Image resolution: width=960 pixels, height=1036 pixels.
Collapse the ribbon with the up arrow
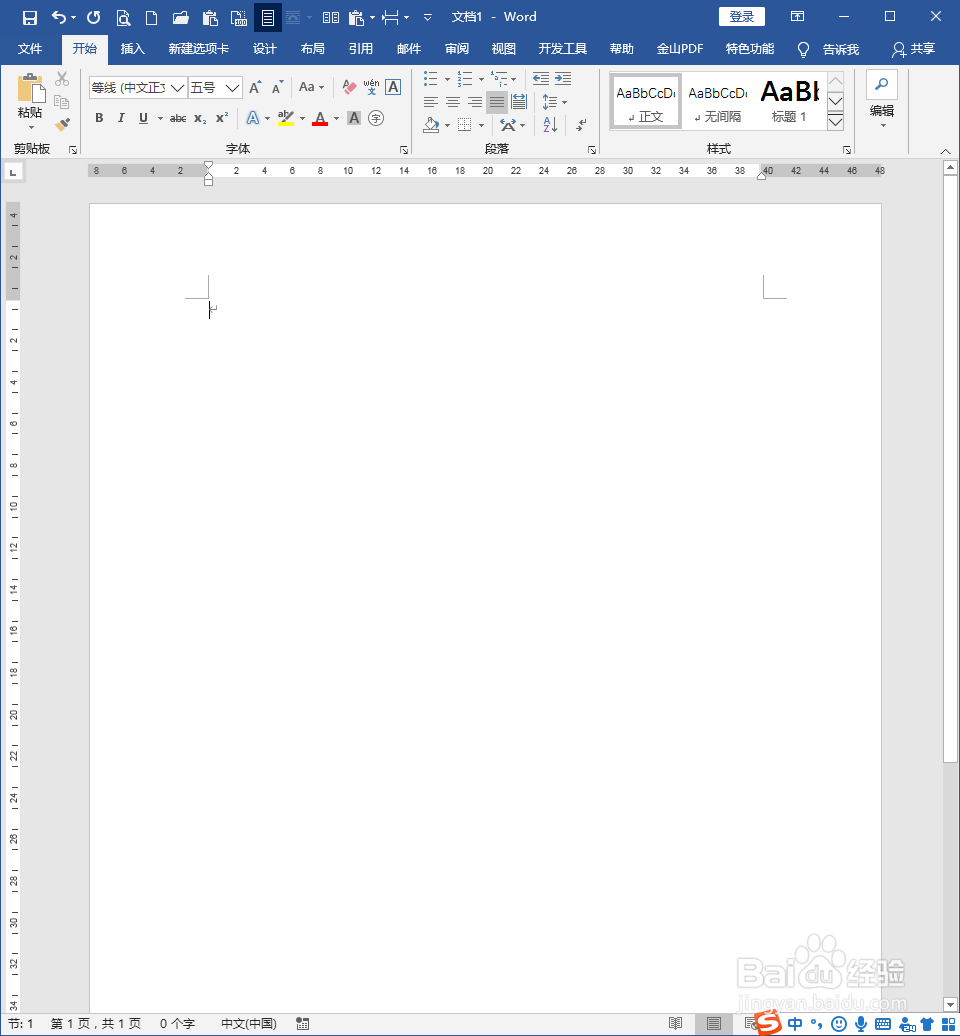click(x=945, y=151)
